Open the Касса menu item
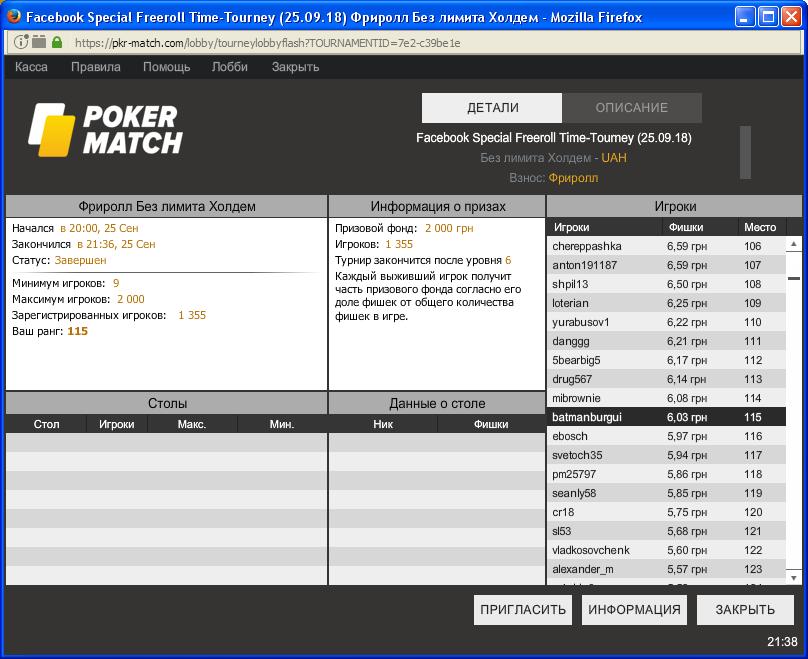 point(31,67)
